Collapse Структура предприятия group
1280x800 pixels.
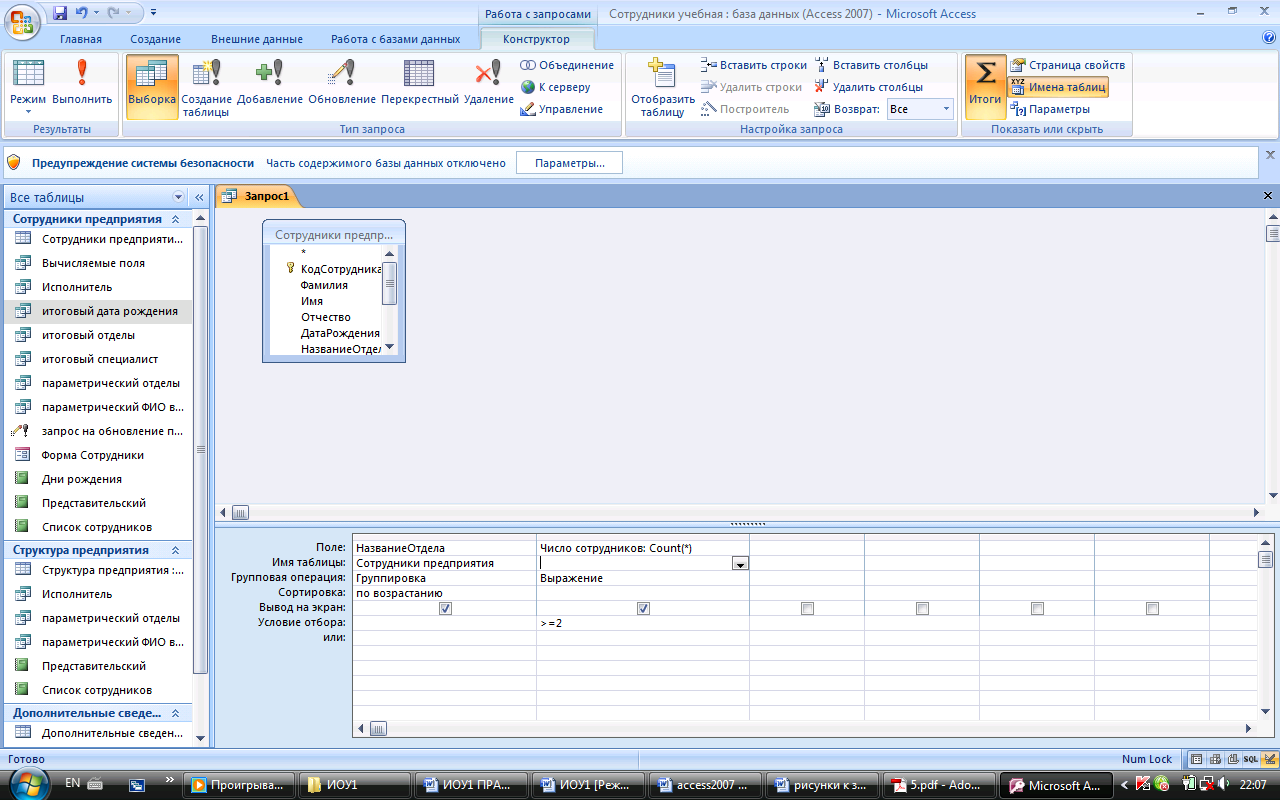[176, 550]
